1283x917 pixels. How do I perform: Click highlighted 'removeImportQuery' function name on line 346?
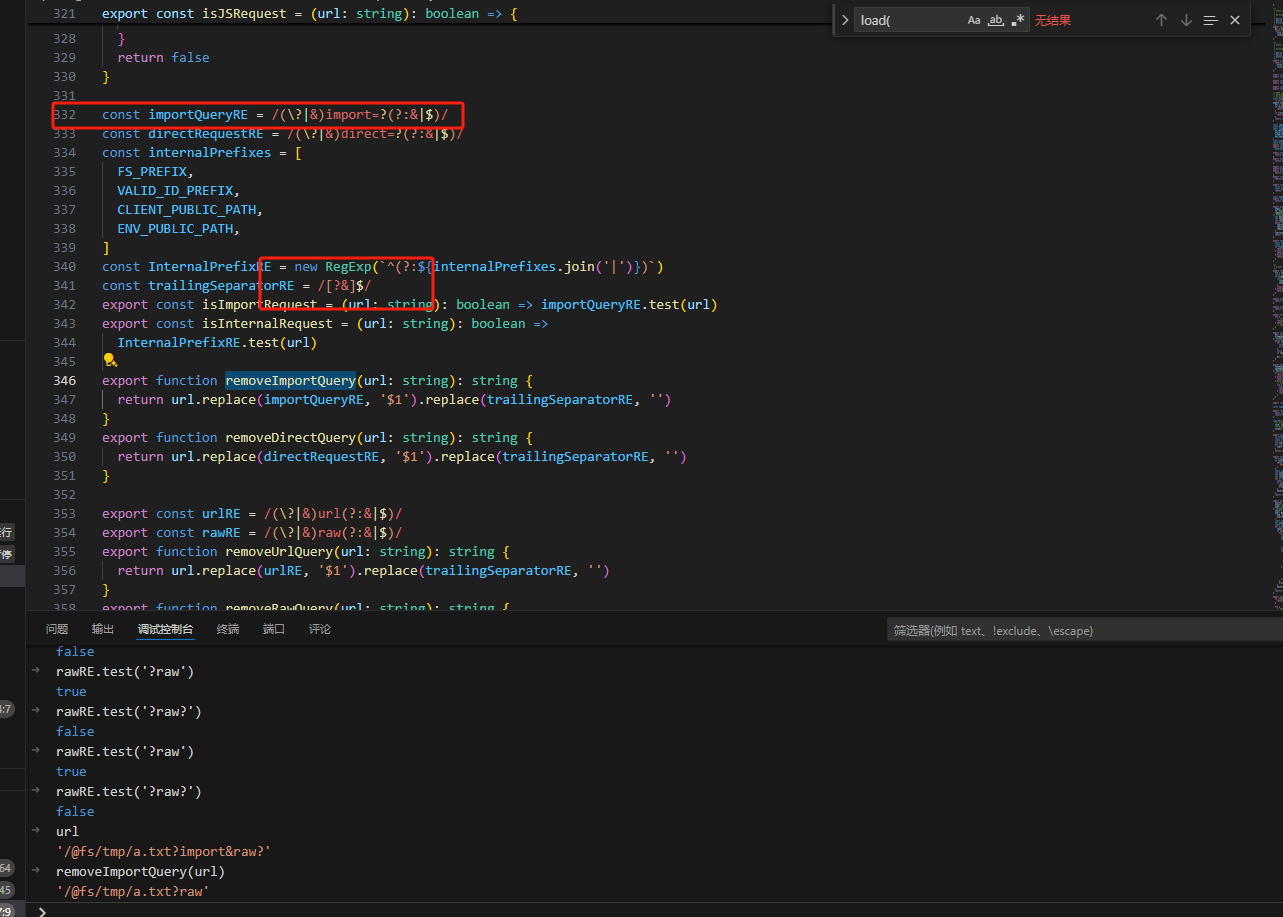coord(290,381)
